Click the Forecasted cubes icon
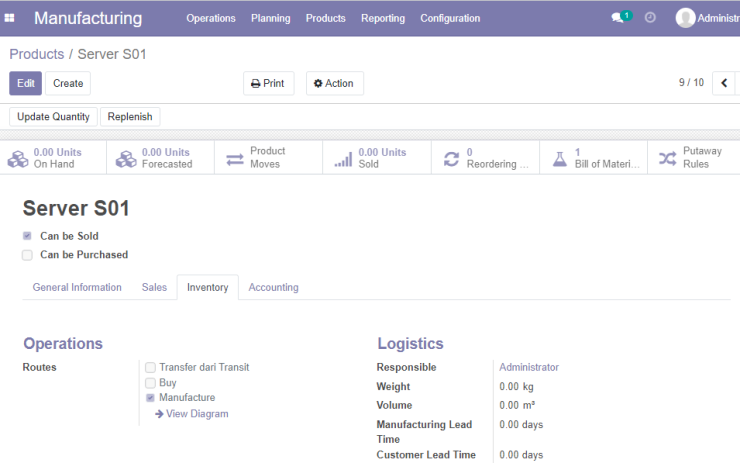This screenshot has height=463, width=740. coord(126,159)
